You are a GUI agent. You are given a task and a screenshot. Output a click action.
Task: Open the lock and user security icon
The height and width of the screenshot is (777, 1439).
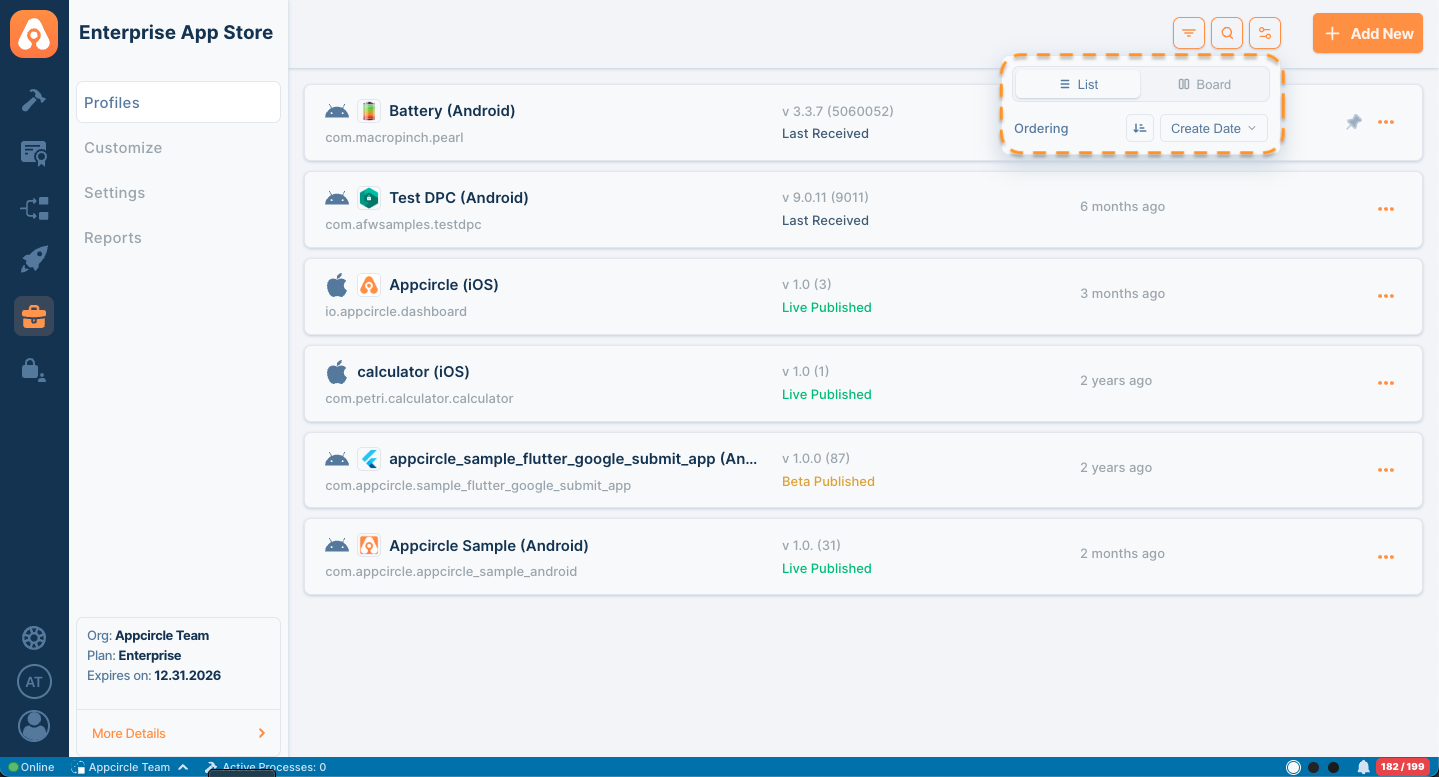click(34, 369)
